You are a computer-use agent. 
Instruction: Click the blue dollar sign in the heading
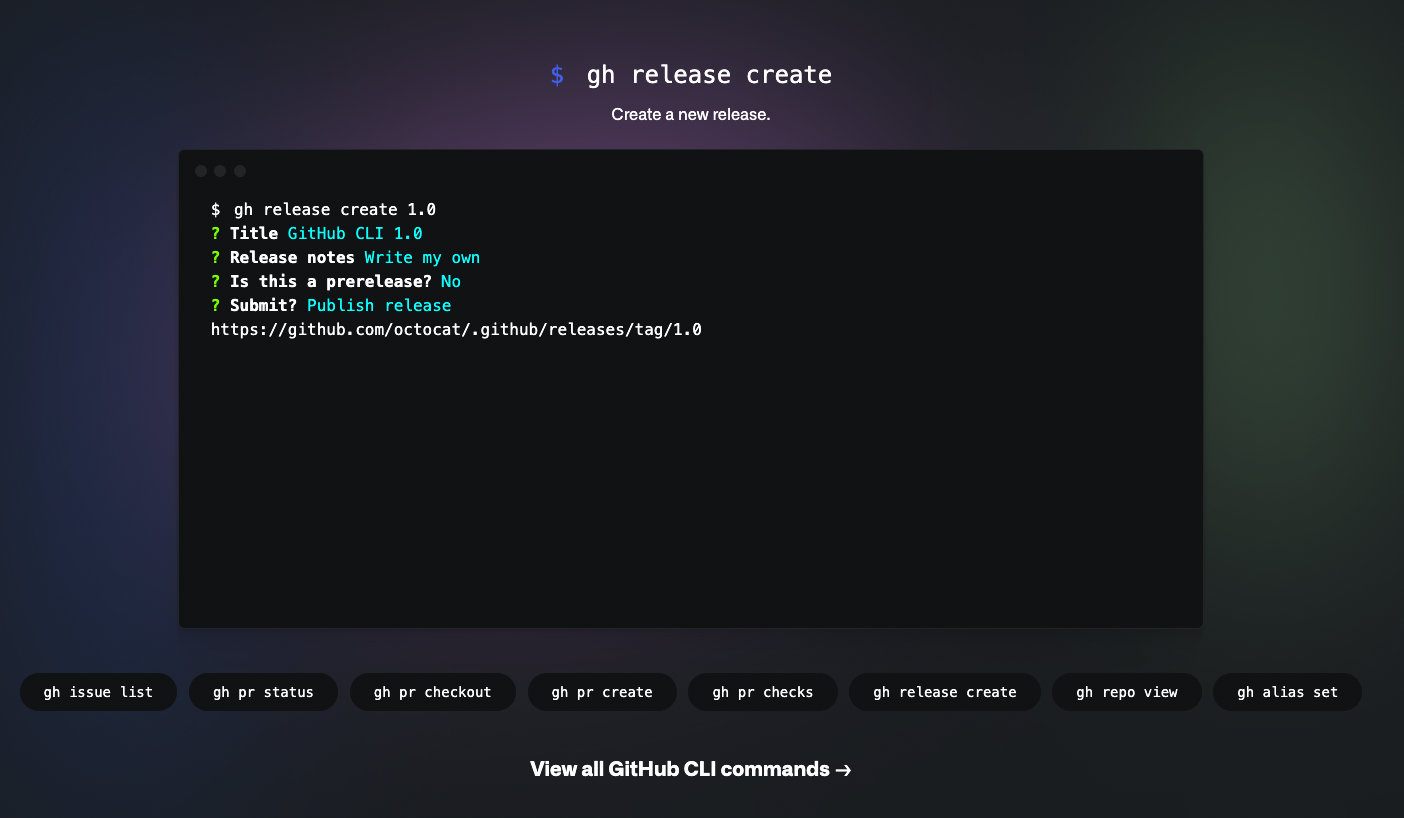(557, 76)
